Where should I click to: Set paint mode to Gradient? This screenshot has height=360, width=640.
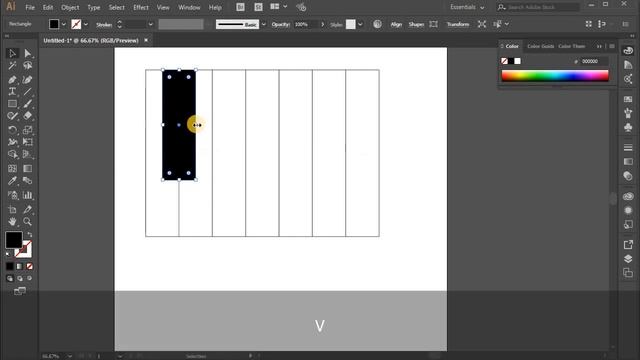click(20, 267)
